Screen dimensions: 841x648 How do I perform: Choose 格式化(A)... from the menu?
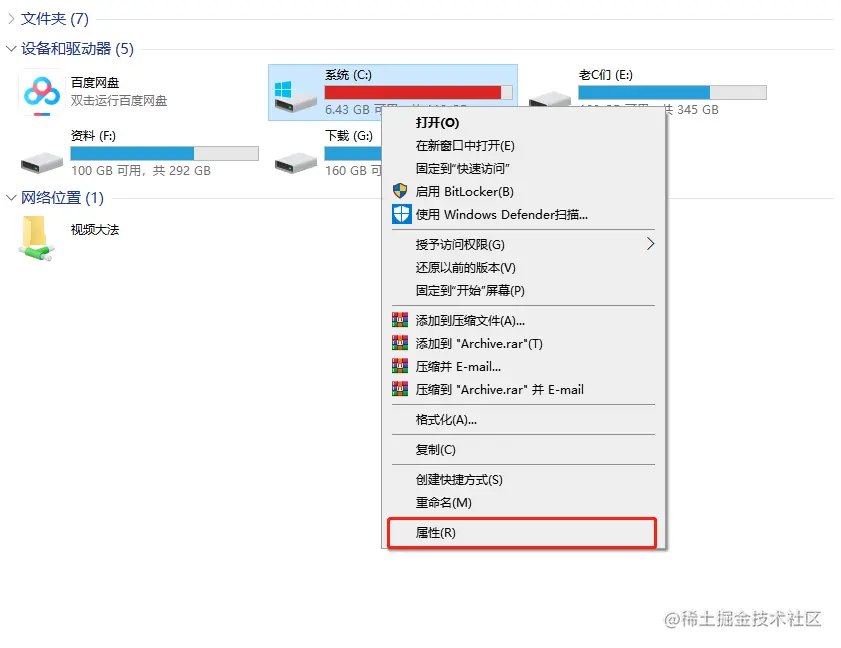(523, 419)
